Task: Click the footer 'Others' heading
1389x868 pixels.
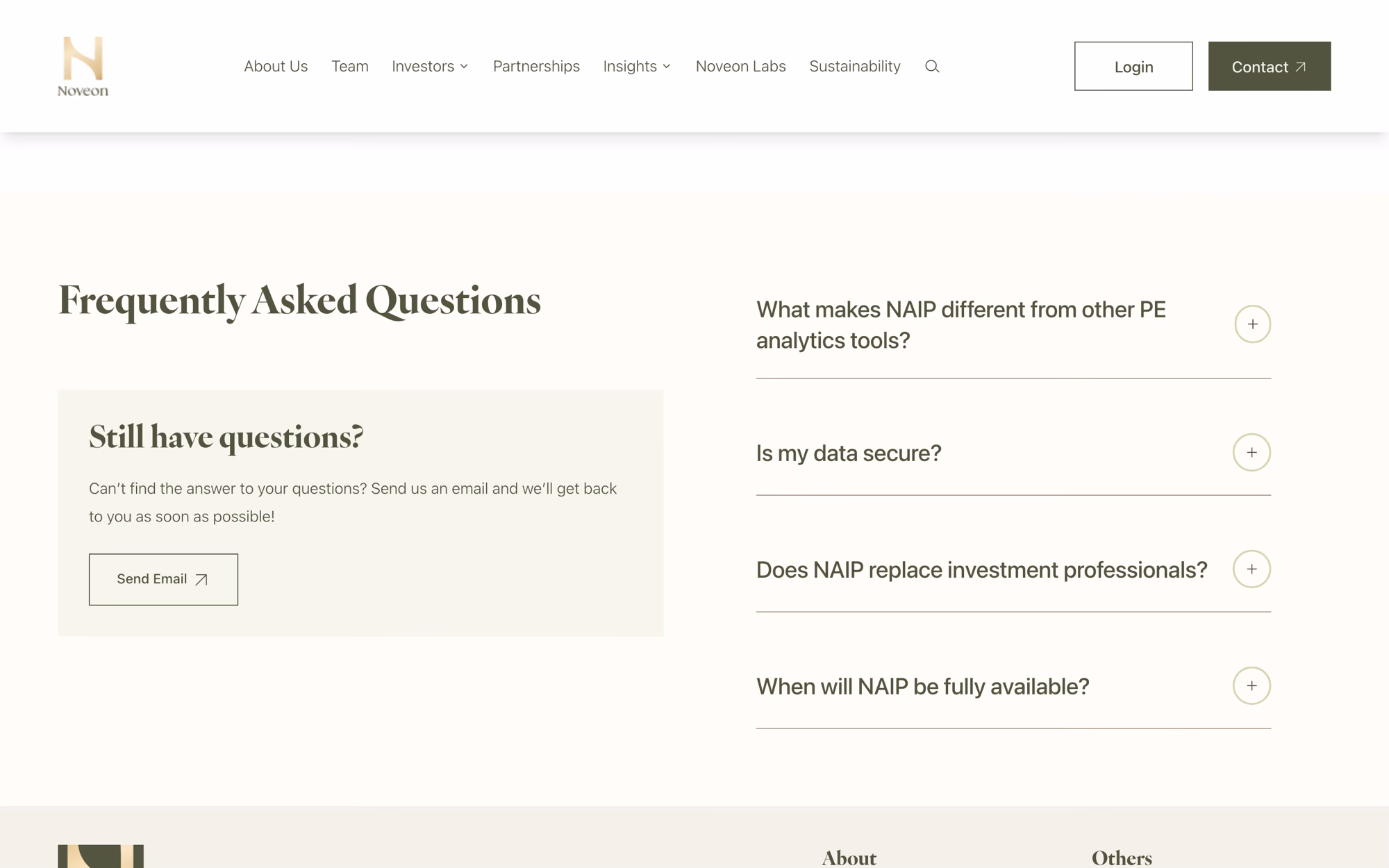Action: click(x=1122, y=858)
